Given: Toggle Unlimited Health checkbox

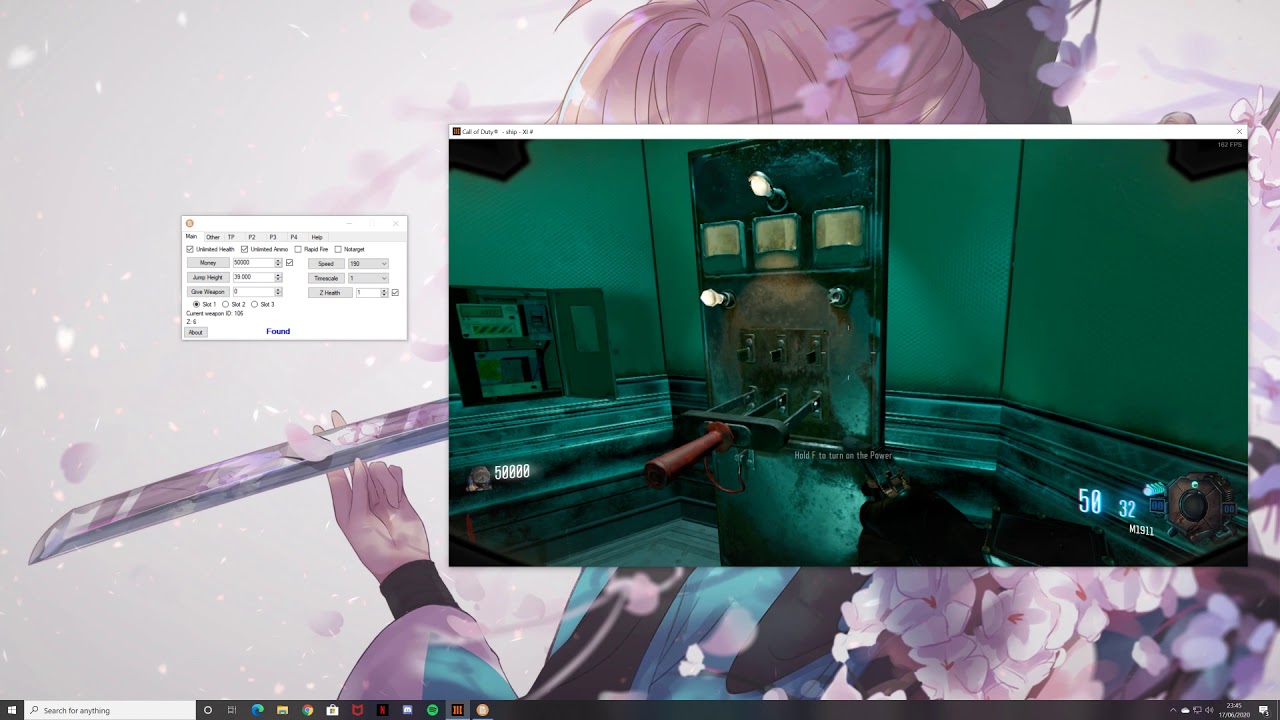Looking at the screenshot, I should pos(190,249).
